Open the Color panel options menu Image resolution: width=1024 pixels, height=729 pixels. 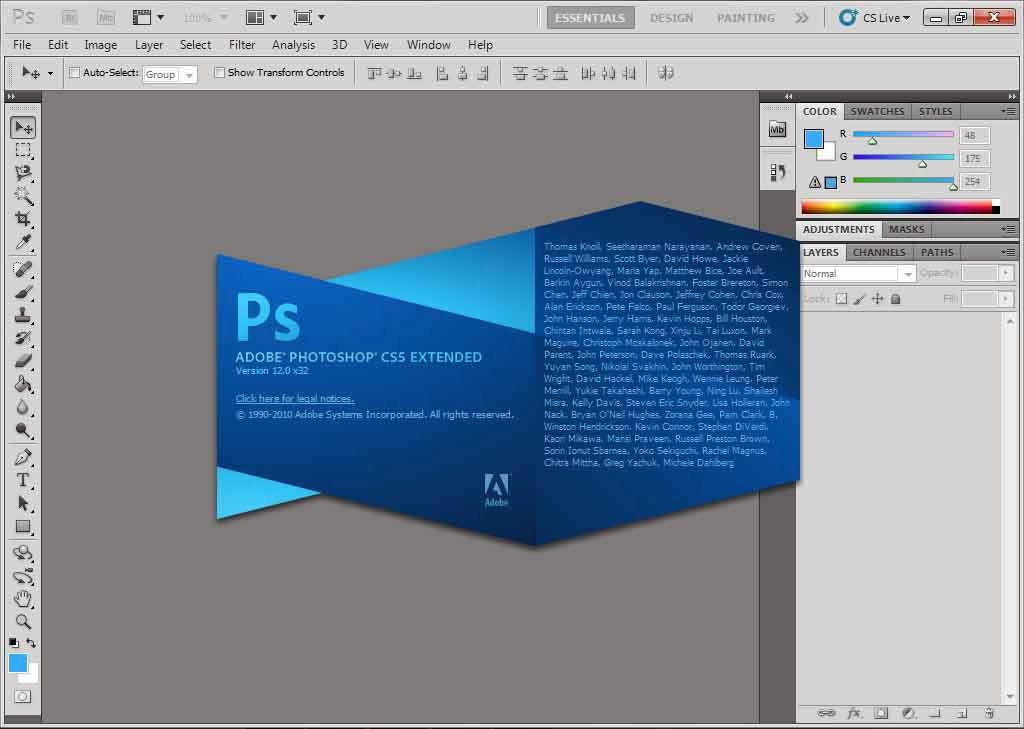click(1008, 112)
